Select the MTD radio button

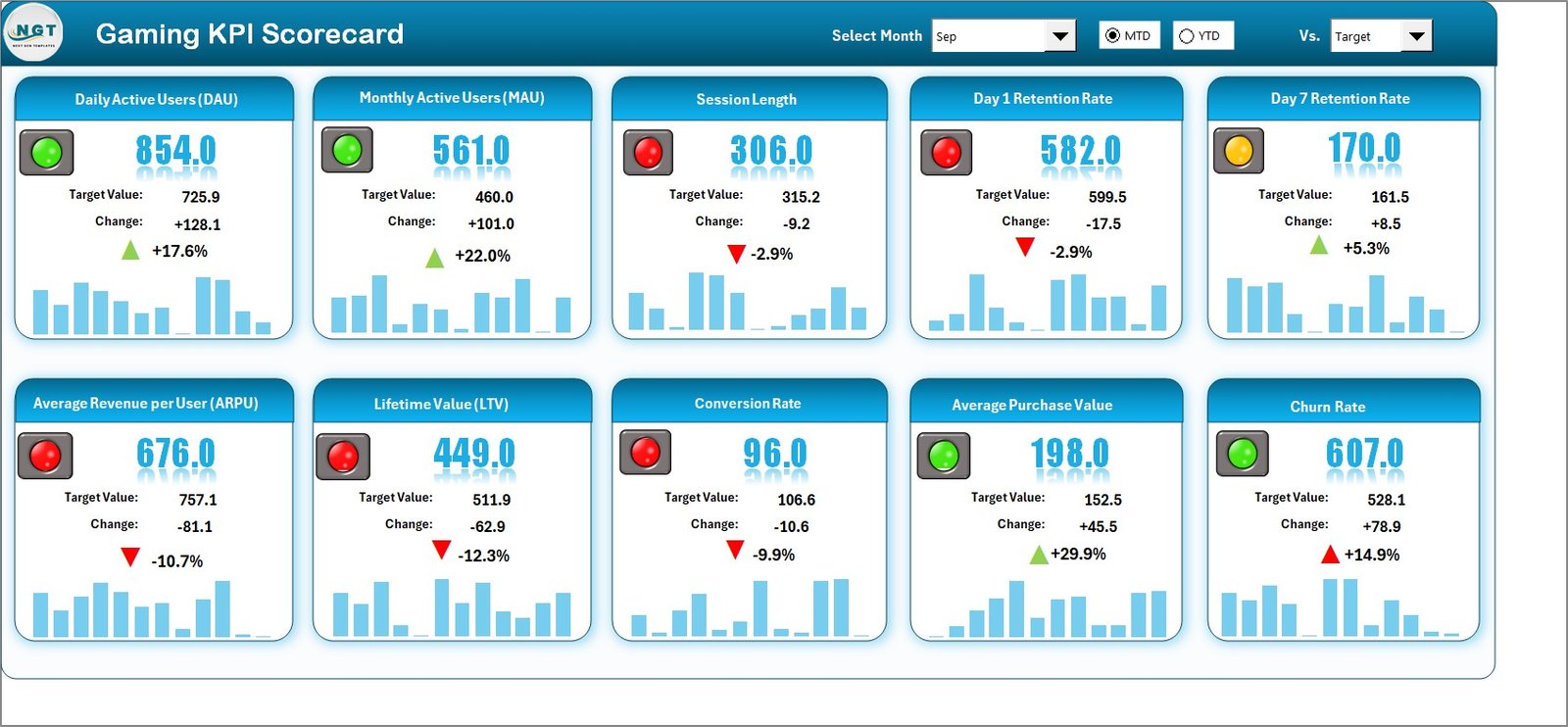(x=1112, y=36)
